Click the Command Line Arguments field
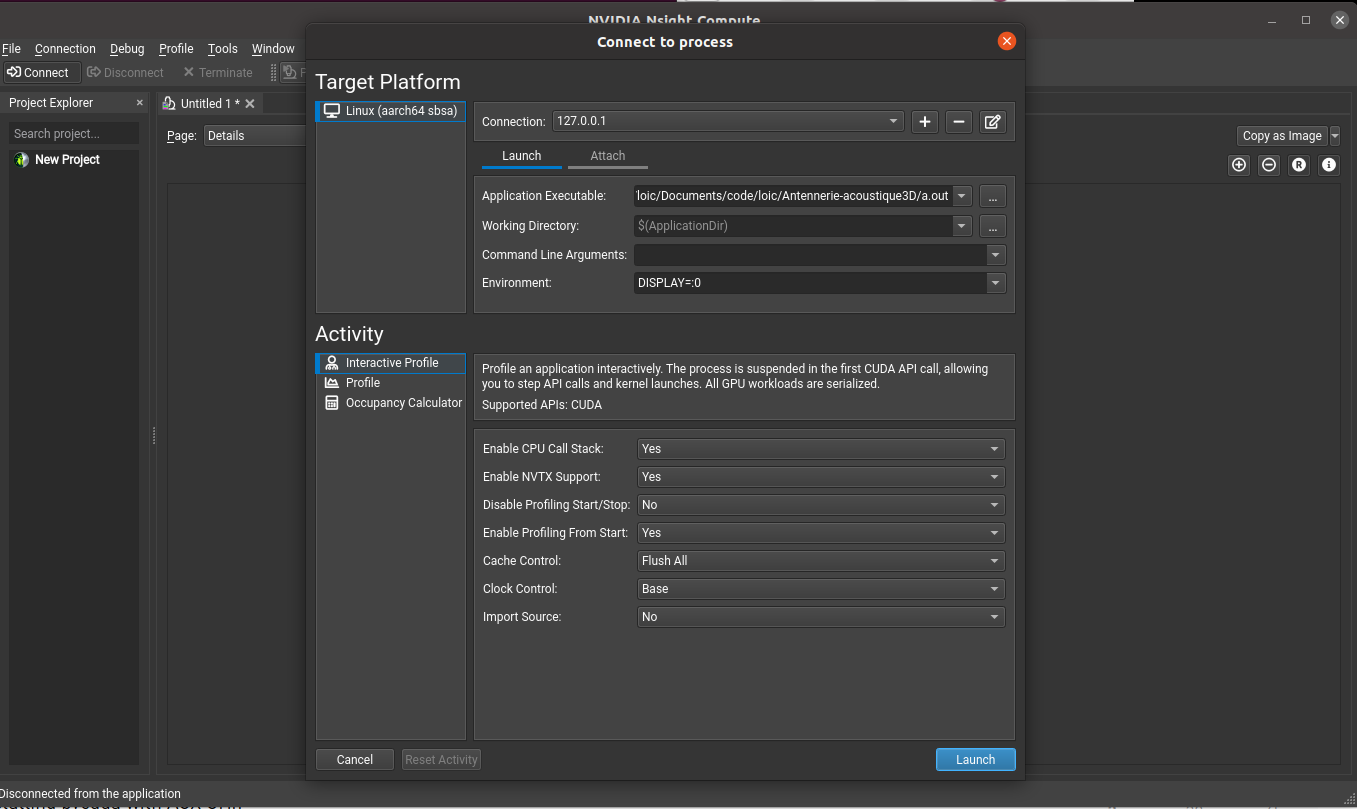Viewport: 1357px width, 809px height. click(810, 255)
